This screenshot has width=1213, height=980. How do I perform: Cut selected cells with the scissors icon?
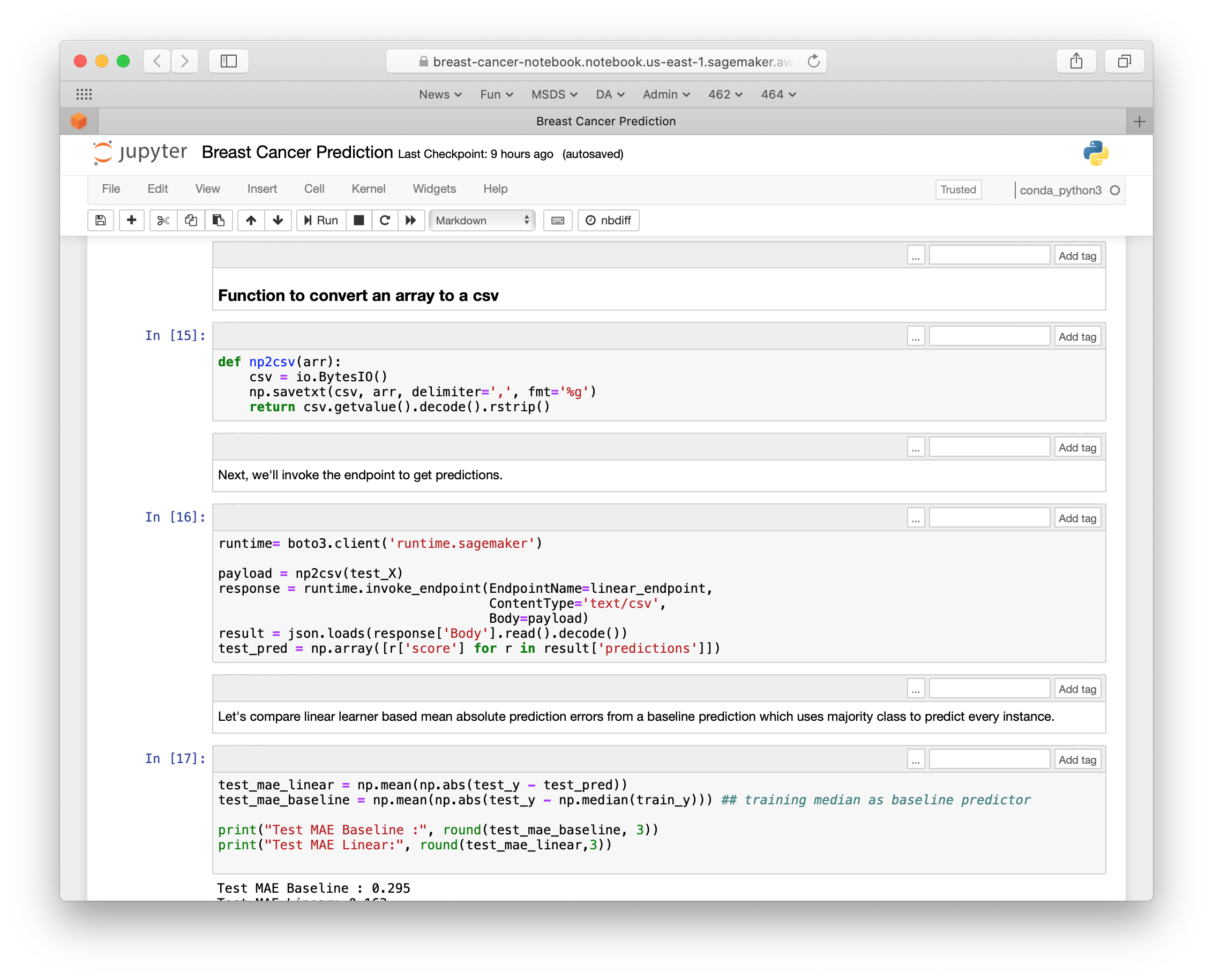(x=163, y=220)
